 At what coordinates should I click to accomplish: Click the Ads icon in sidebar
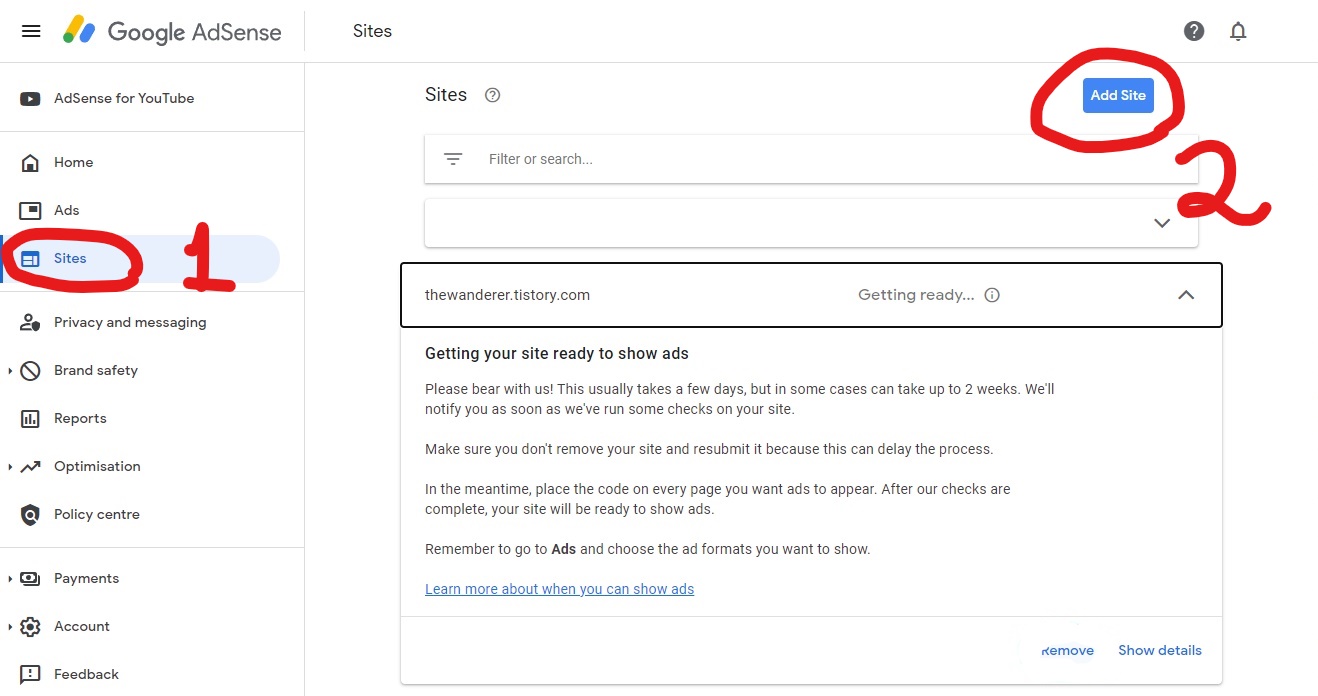(x=31, y=211)
